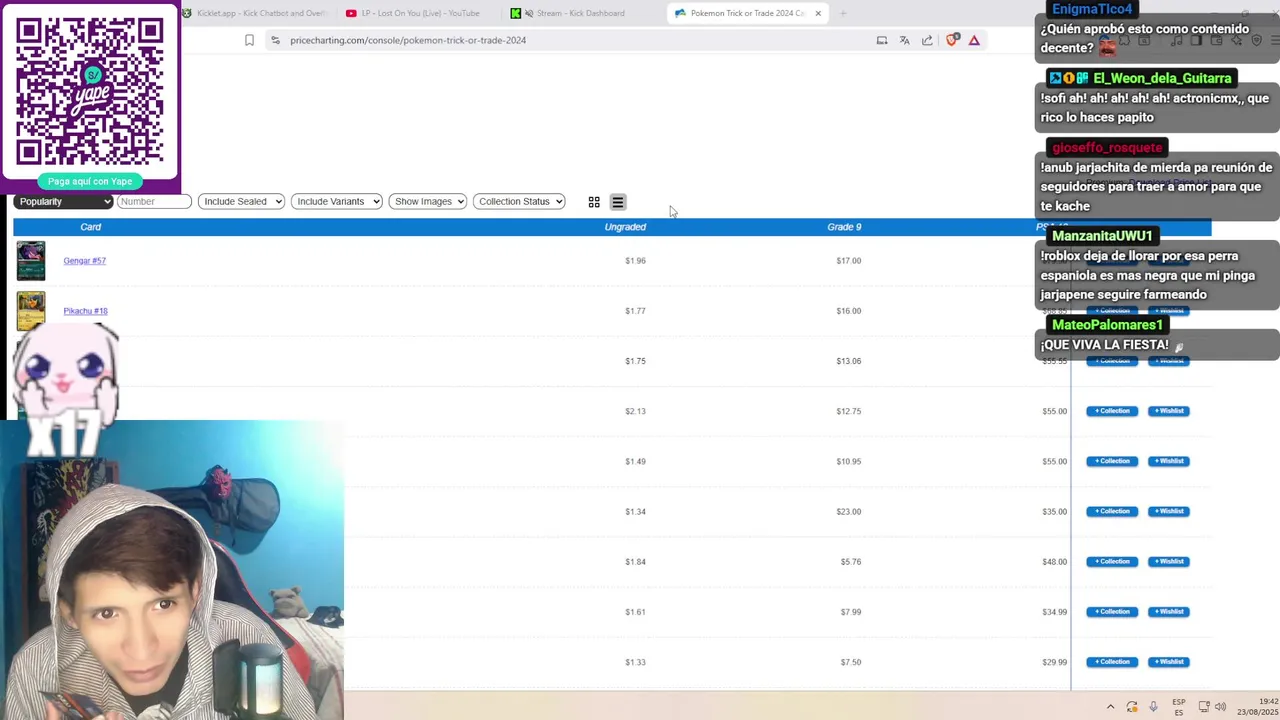Open the Popularity sort dropdown

tap(64, 201)
